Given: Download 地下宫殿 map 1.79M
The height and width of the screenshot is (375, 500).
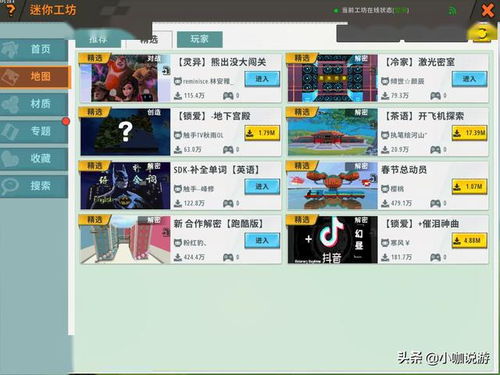Looking at the screenshot, I should pos(262,133).
